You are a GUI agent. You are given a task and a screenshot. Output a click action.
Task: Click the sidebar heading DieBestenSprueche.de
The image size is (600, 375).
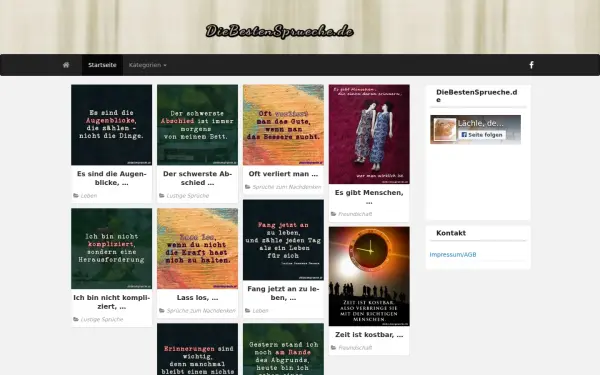[477, 96]
